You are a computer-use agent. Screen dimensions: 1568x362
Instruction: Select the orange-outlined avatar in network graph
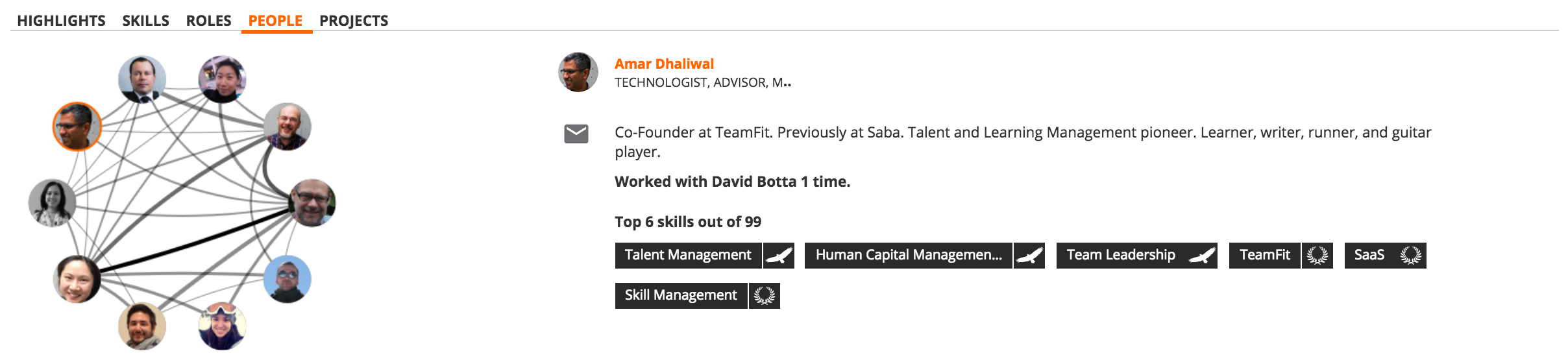point(77,127)
